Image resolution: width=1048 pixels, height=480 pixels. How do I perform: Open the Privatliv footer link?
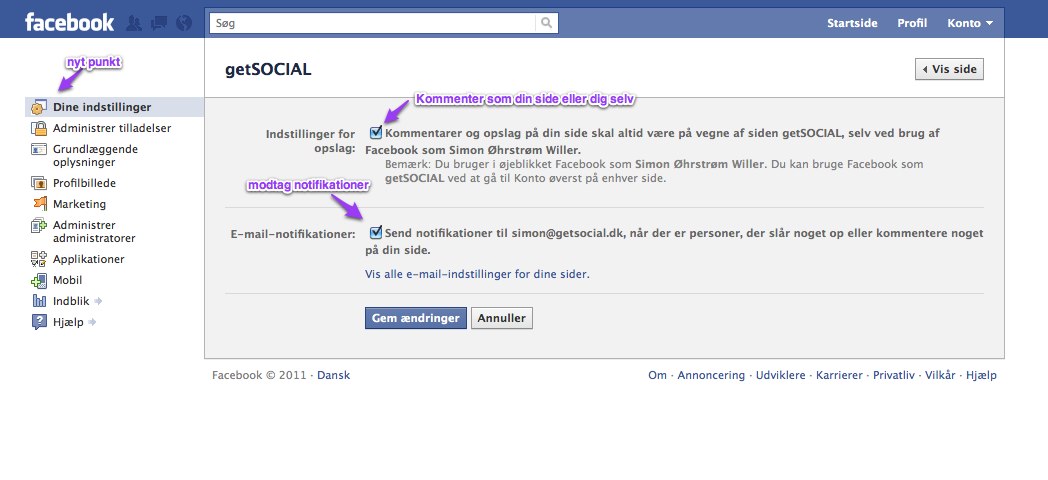tap(894, 375)
